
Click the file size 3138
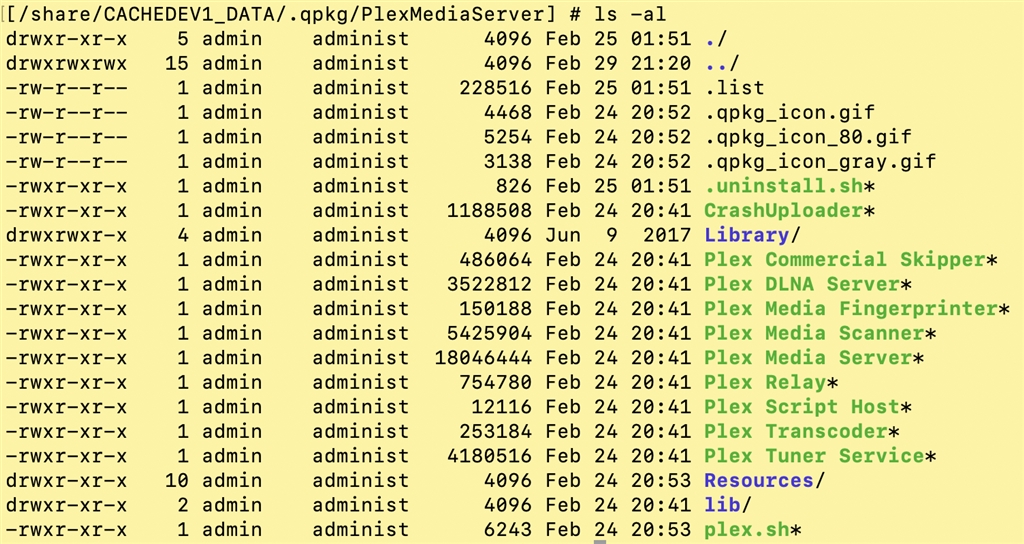[x=508, y=161]
